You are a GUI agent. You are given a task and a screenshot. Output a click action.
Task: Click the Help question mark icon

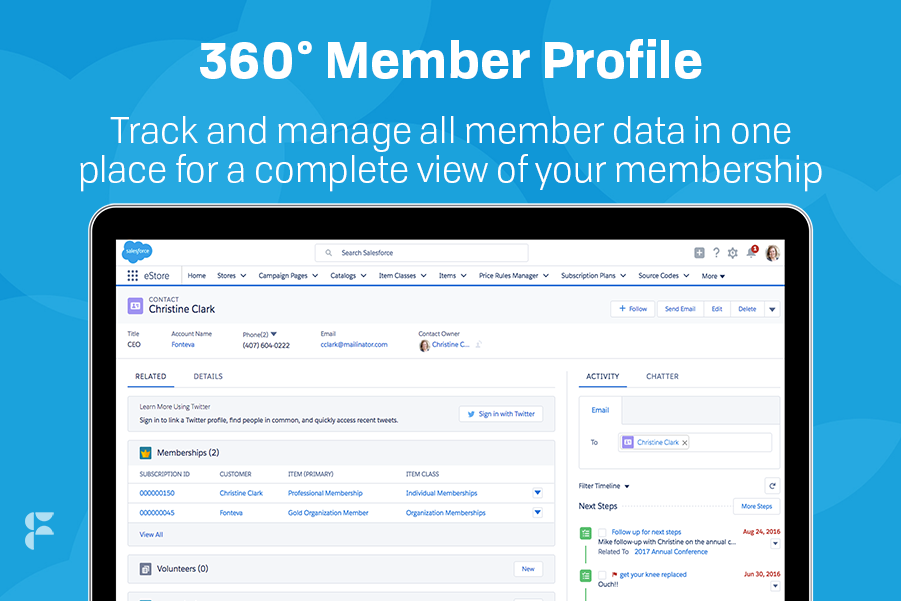[716, 253]
